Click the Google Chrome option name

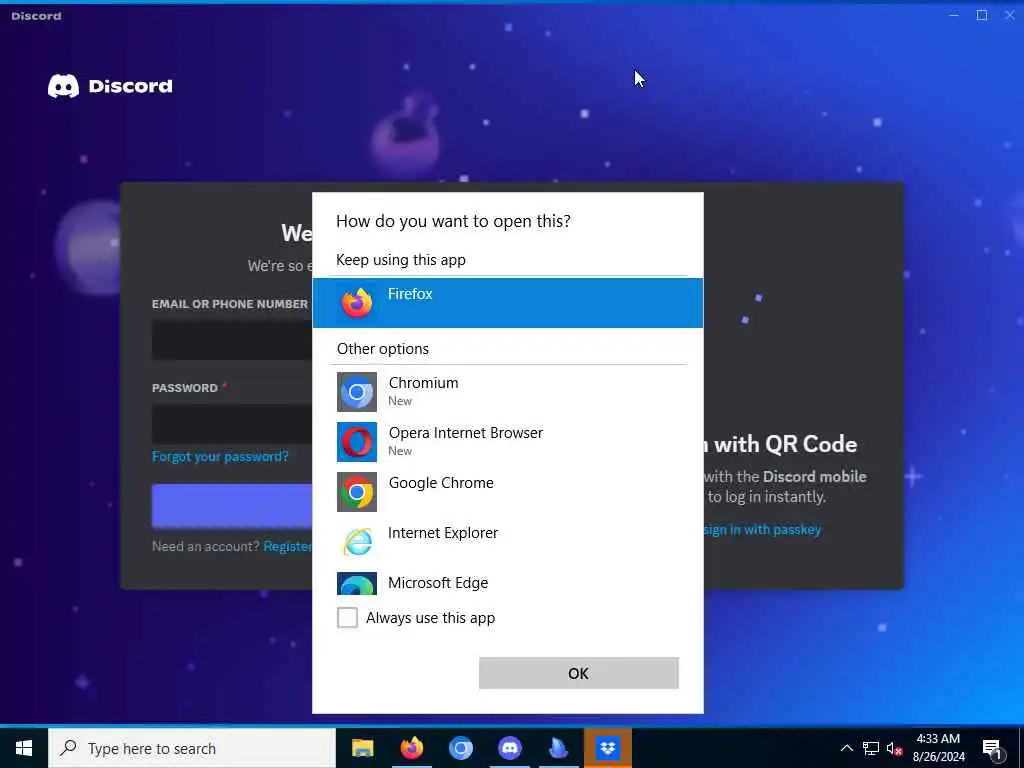tap(441, 483)
